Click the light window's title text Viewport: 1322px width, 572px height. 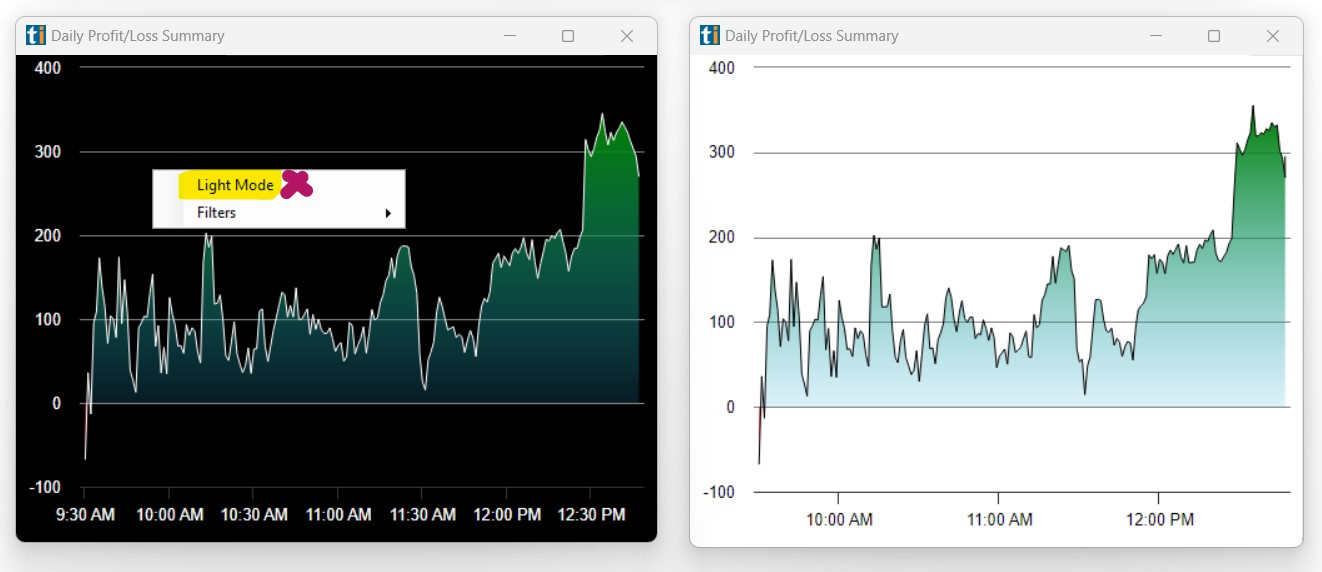tap(811, 36)
